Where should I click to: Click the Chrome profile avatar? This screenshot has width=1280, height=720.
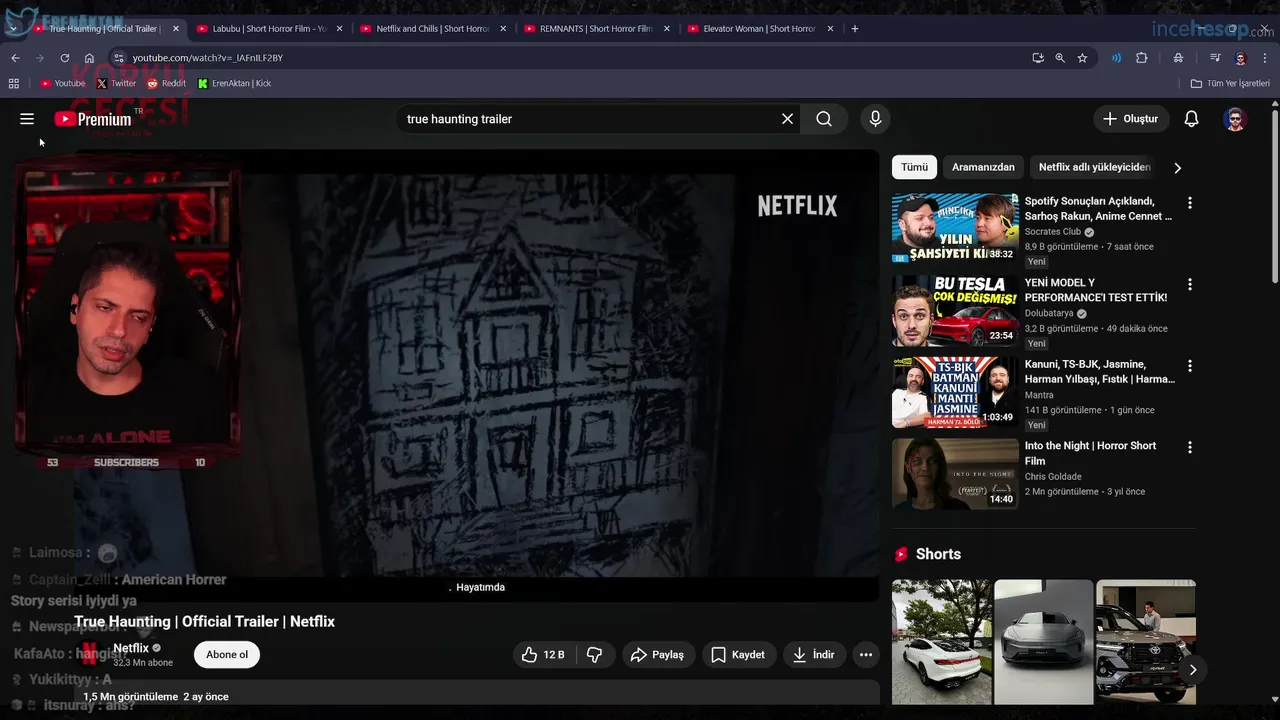[x=1240, y=58]
